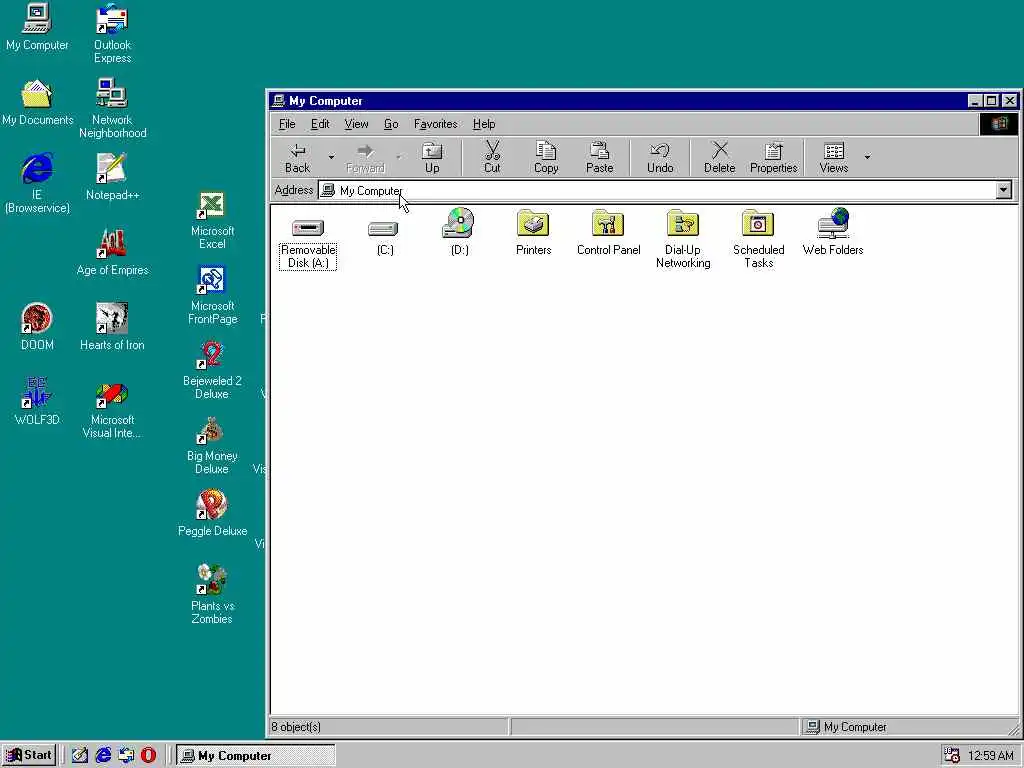
Task: Select My Documents desktop icon
Action: [x=37, y=103]
